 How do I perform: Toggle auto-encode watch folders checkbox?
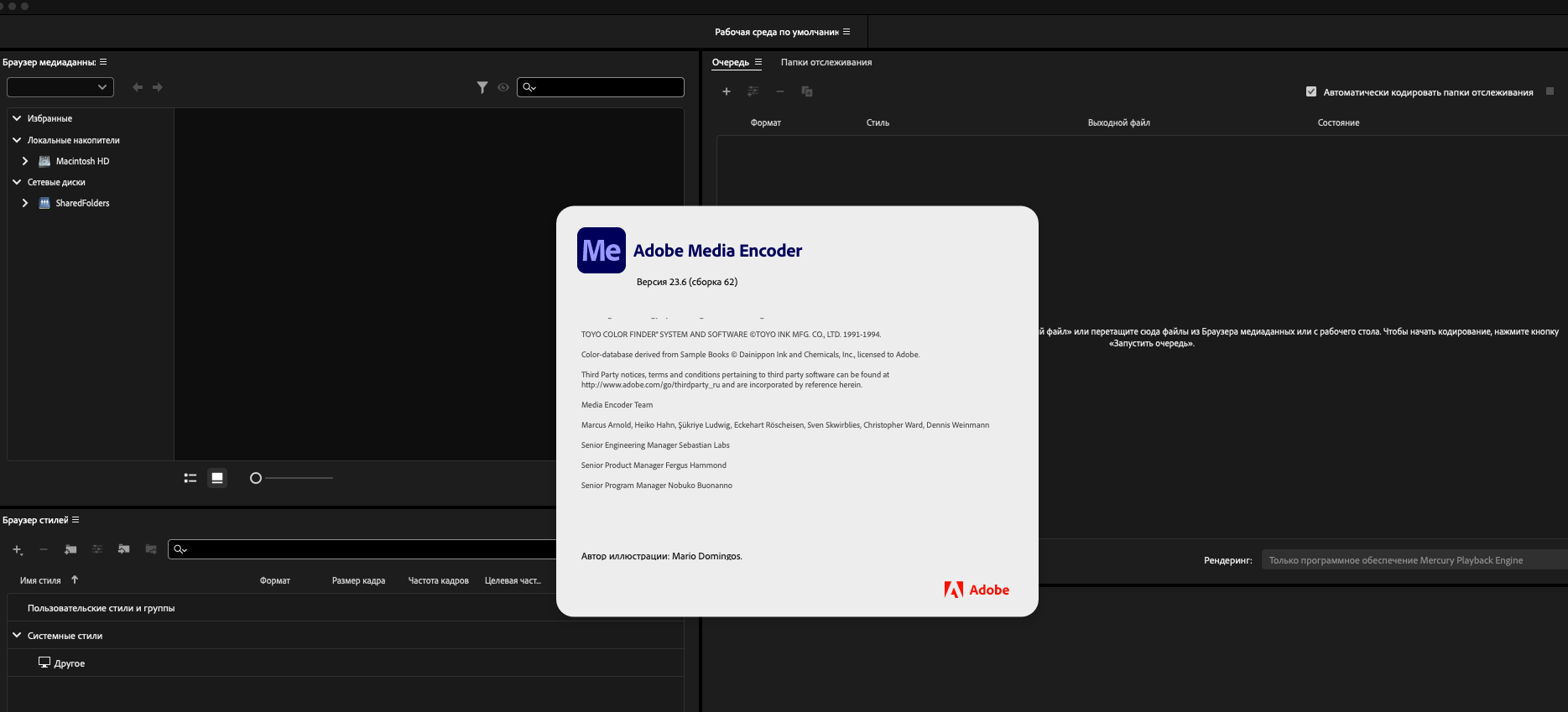point(1311,91)
